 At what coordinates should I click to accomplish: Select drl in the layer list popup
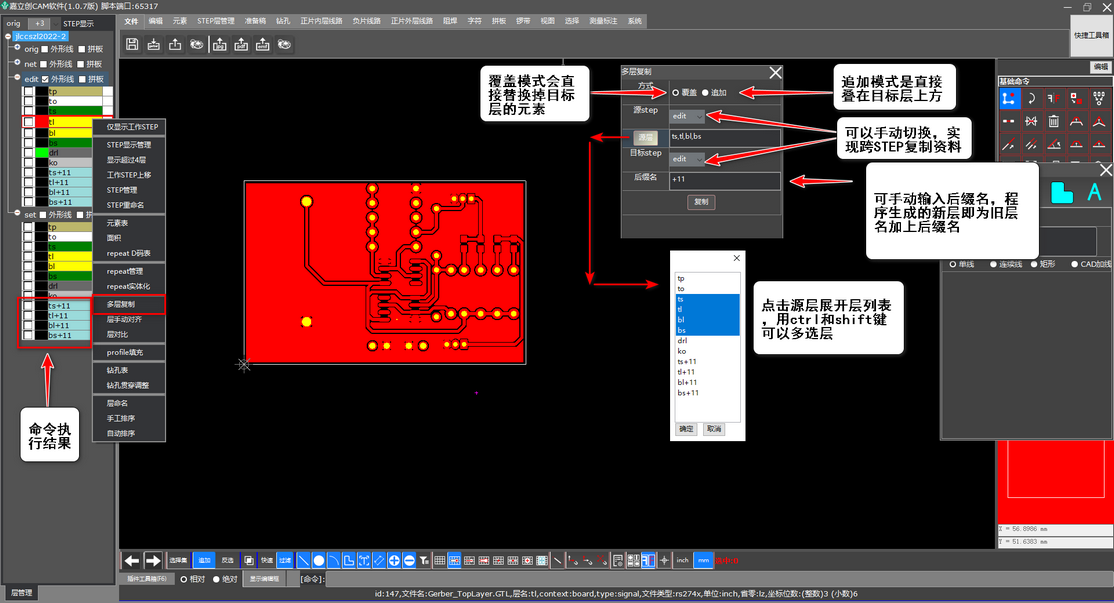(x=708, y=341)
